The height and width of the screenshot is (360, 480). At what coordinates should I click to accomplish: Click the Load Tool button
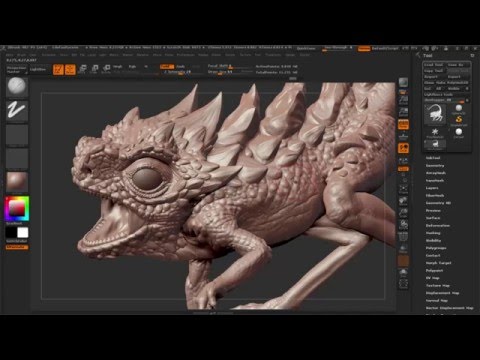[x=434, y=65]
